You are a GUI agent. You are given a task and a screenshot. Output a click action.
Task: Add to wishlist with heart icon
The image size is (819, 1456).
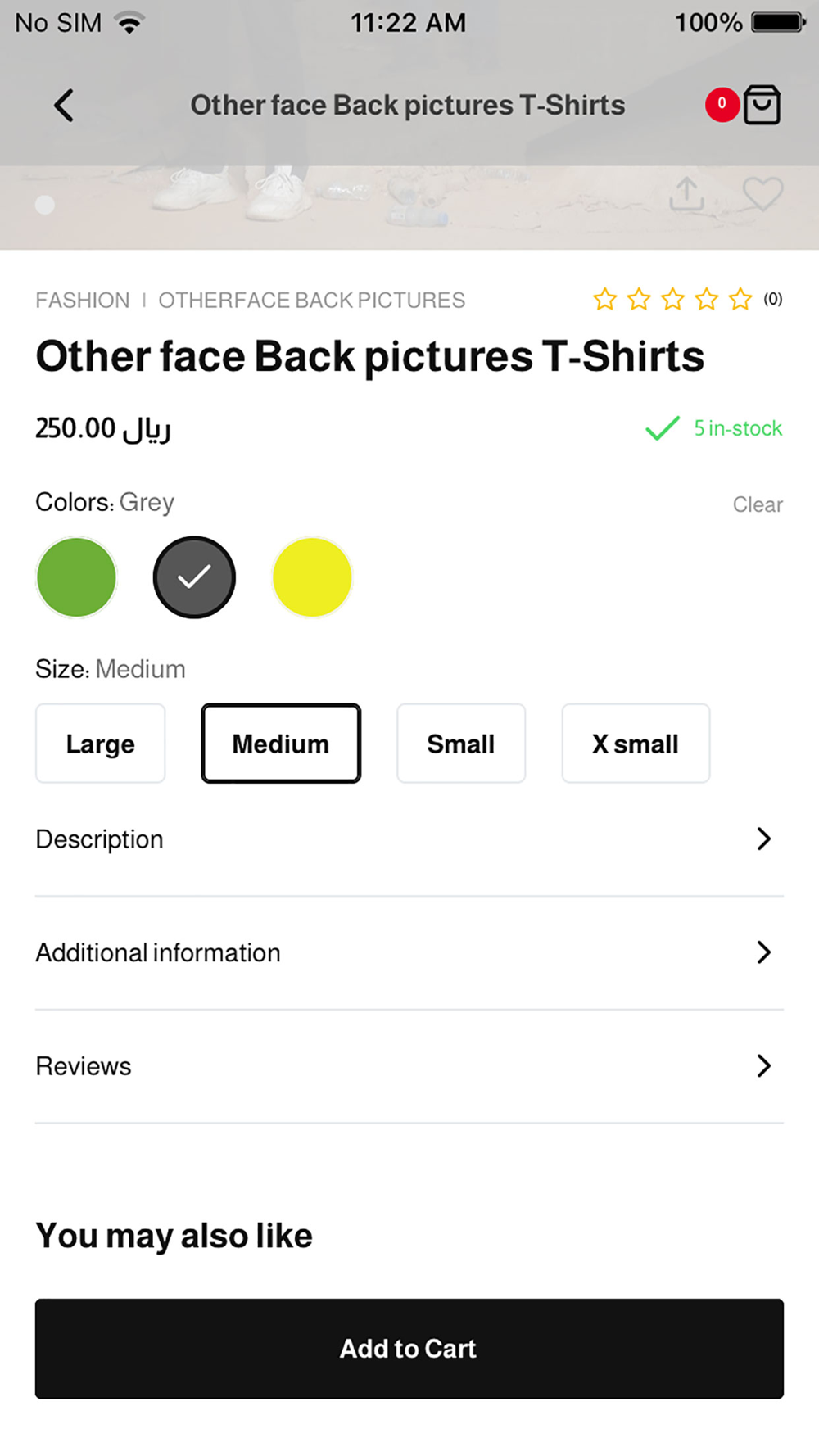pos(762,195)
